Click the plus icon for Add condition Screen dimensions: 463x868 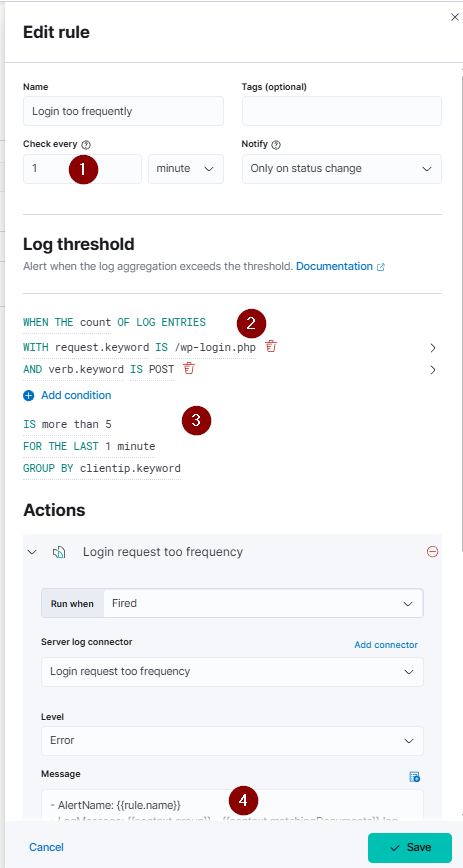point(29,395)
